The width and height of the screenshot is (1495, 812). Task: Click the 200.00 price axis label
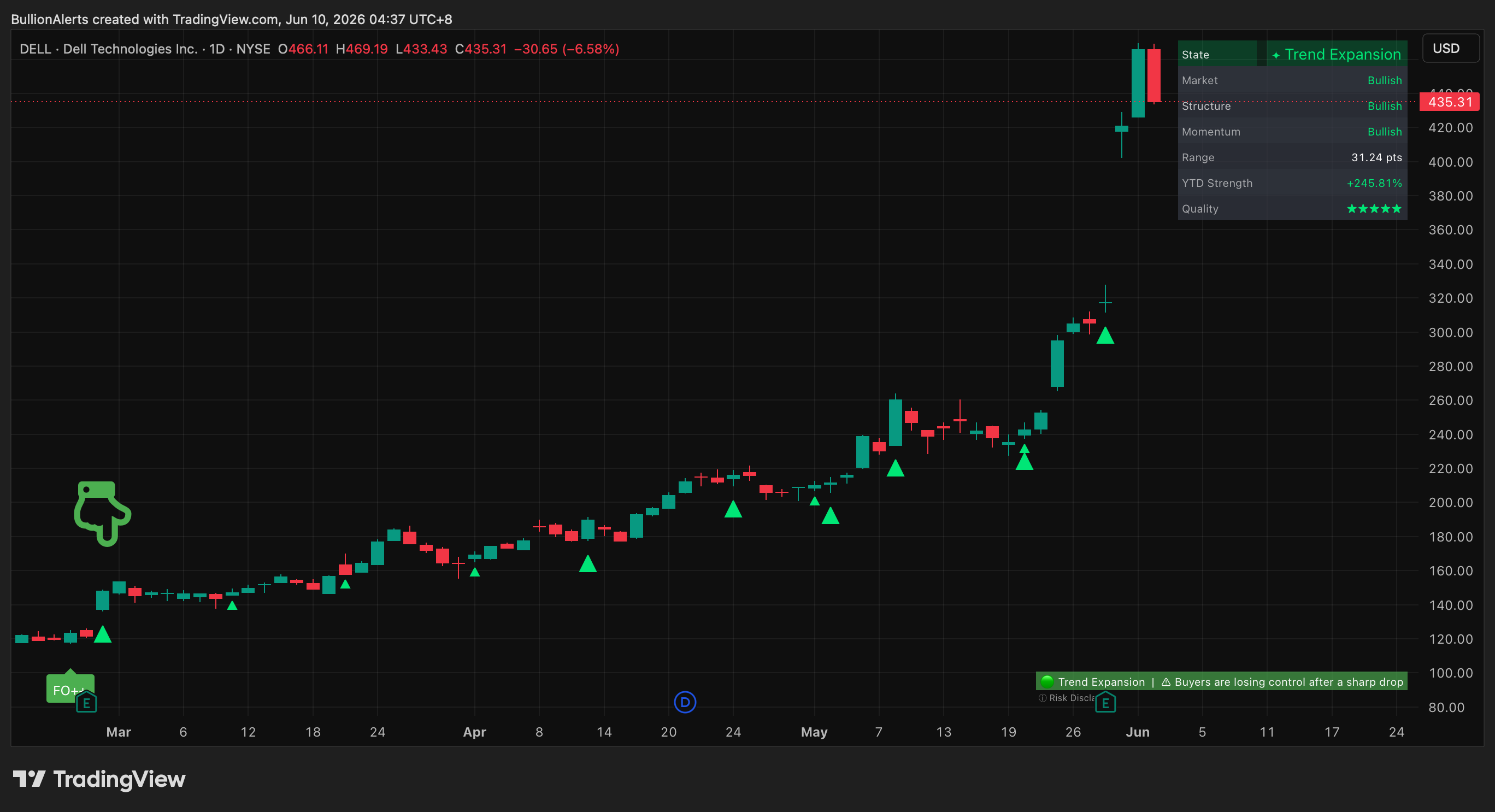click(1450, 503)
